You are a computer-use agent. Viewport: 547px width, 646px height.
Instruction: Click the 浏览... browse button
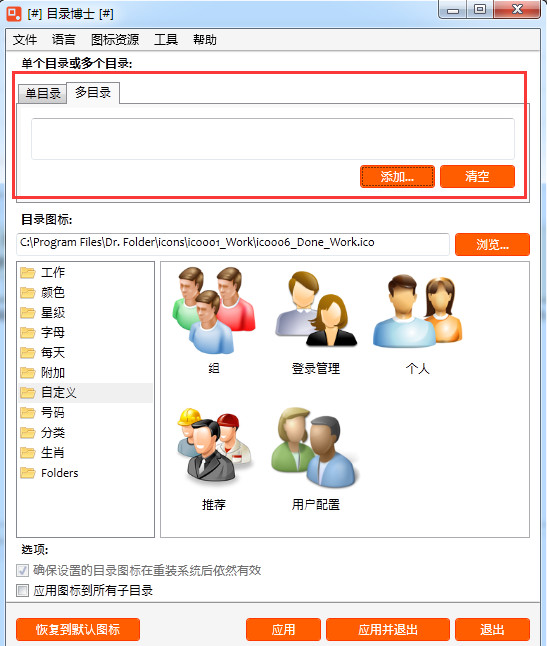pyautogui.click(x=492, y=244)
